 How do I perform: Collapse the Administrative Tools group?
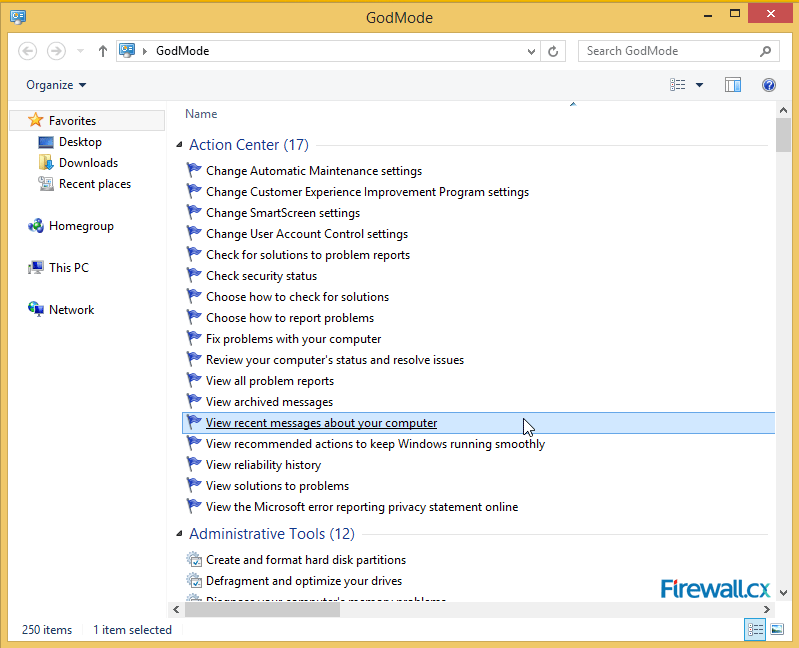point(180,534)
